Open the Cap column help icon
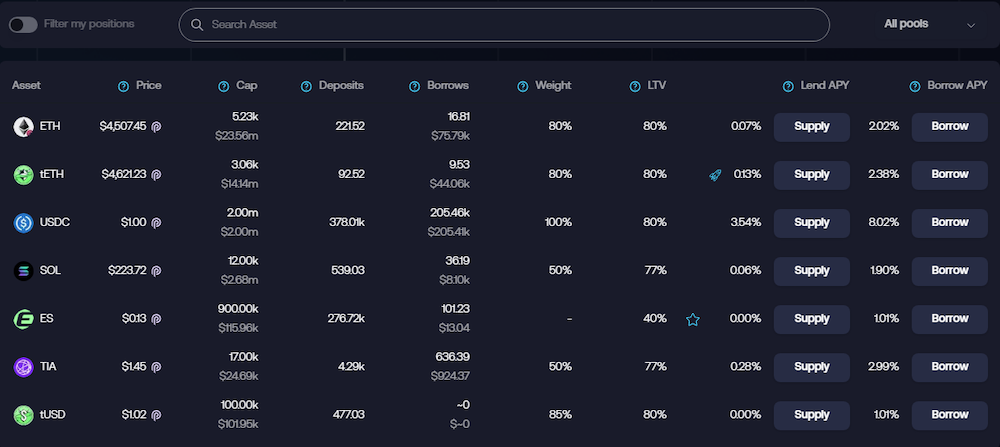This screenshot has width=1000, height=447. pos(223,86)
